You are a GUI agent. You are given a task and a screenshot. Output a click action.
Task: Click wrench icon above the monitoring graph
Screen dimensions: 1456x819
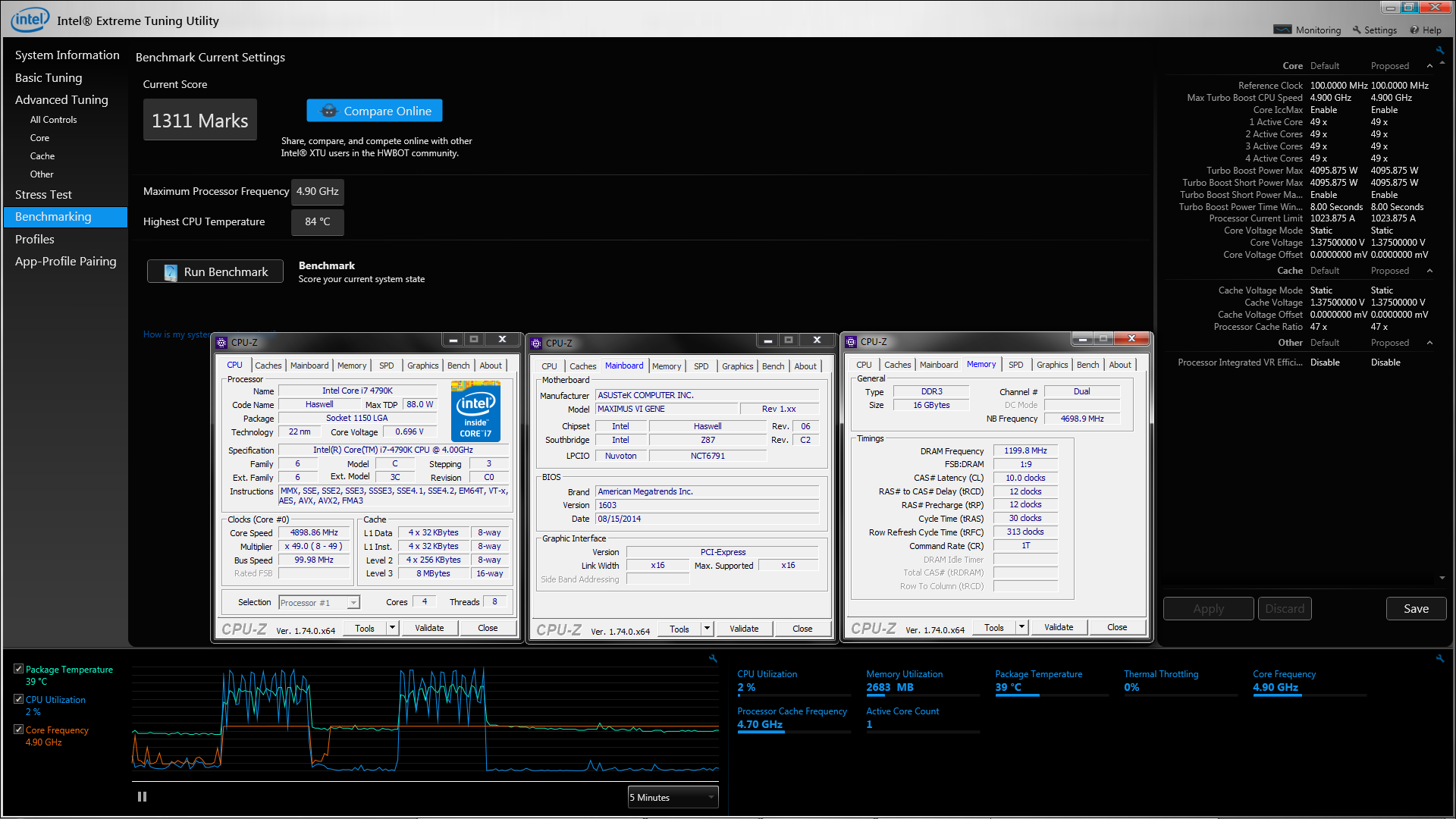[x=713, y=658]
